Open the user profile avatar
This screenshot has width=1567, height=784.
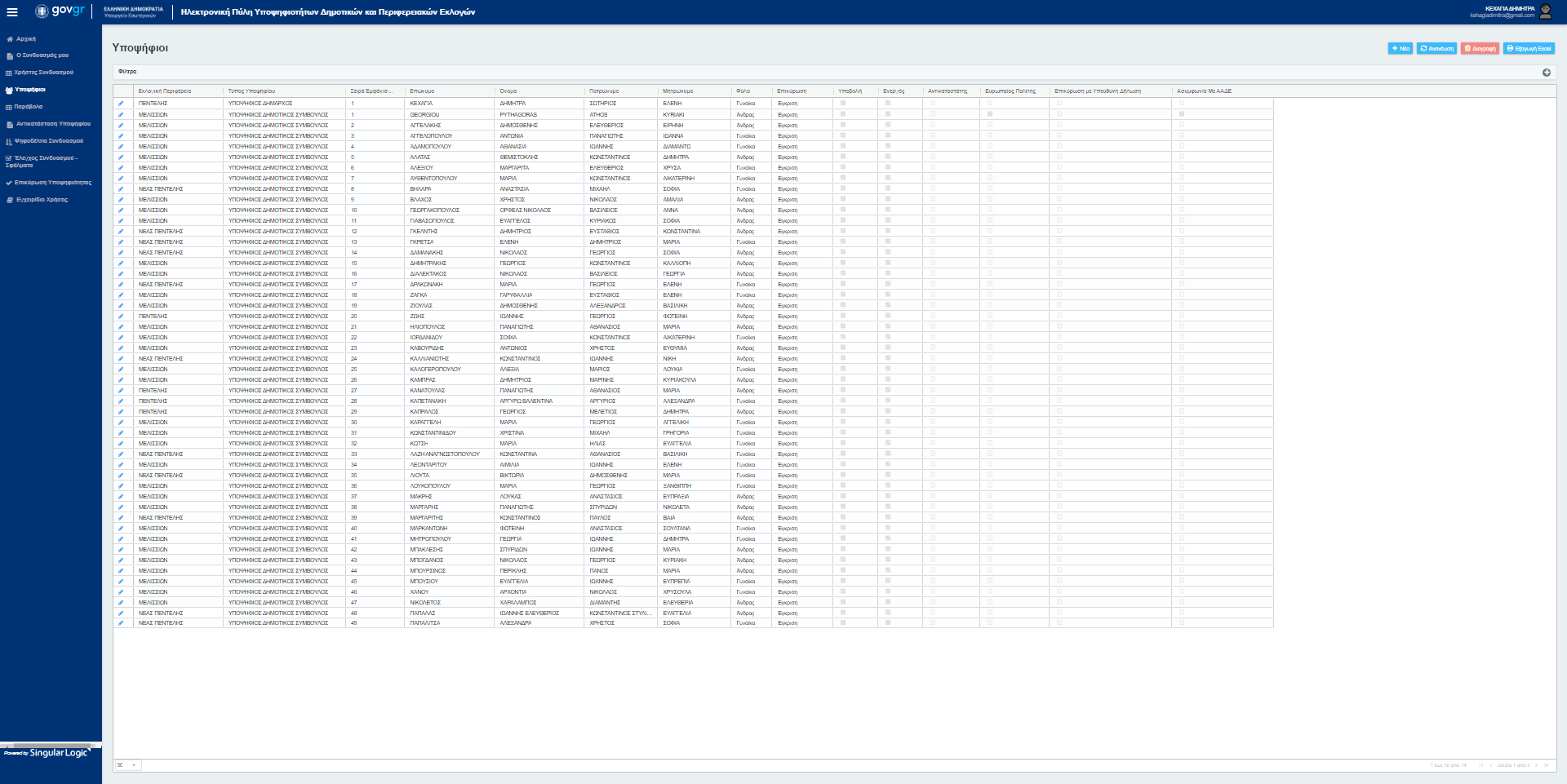tap(1546, 11)
